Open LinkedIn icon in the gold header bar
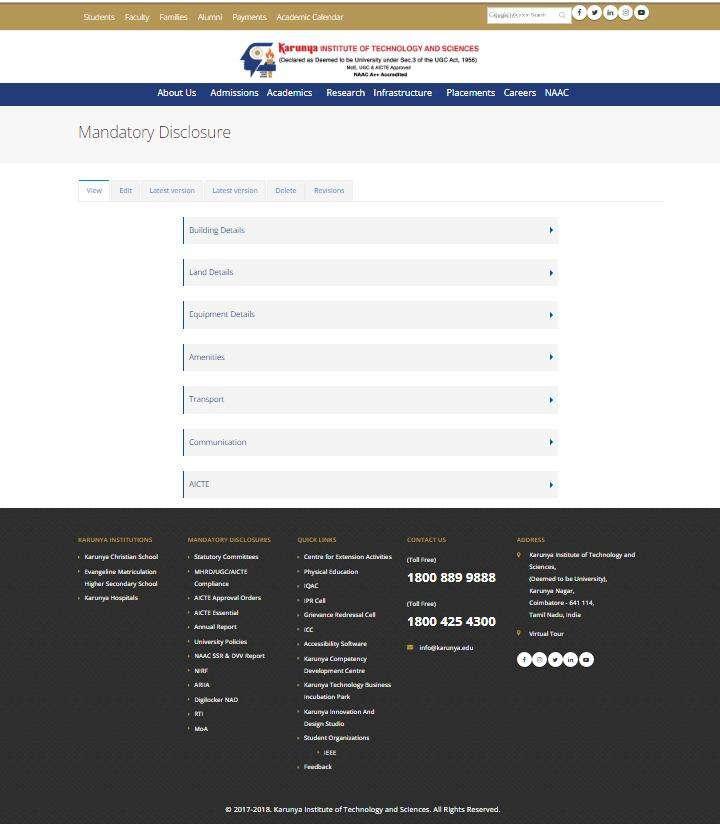Image resolution: width=720 pixels, height=824 pixels. 610,13
